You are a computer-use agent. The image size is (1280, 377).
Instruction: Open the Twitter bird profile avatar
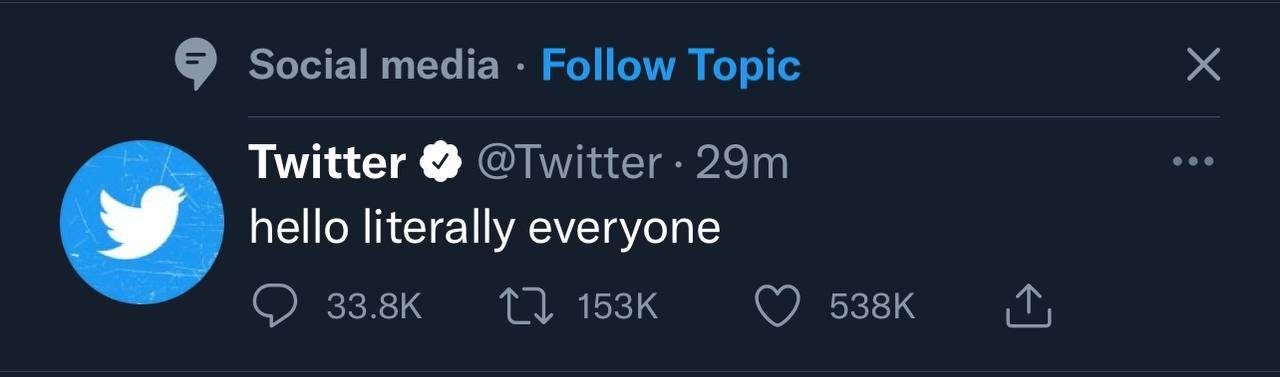[140, 222]
